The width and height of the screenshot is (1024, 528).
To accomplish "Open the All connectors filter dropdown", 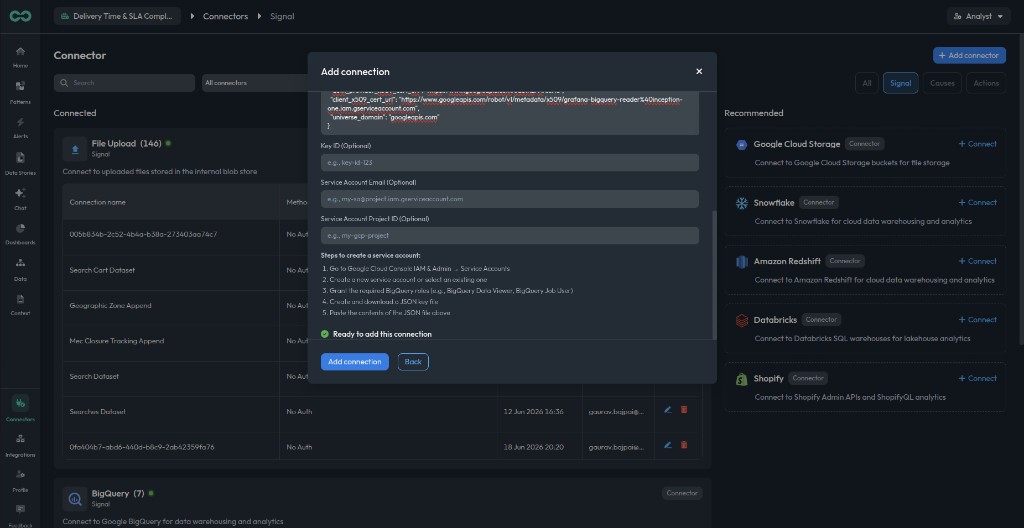I will click(x=255, y=83).
